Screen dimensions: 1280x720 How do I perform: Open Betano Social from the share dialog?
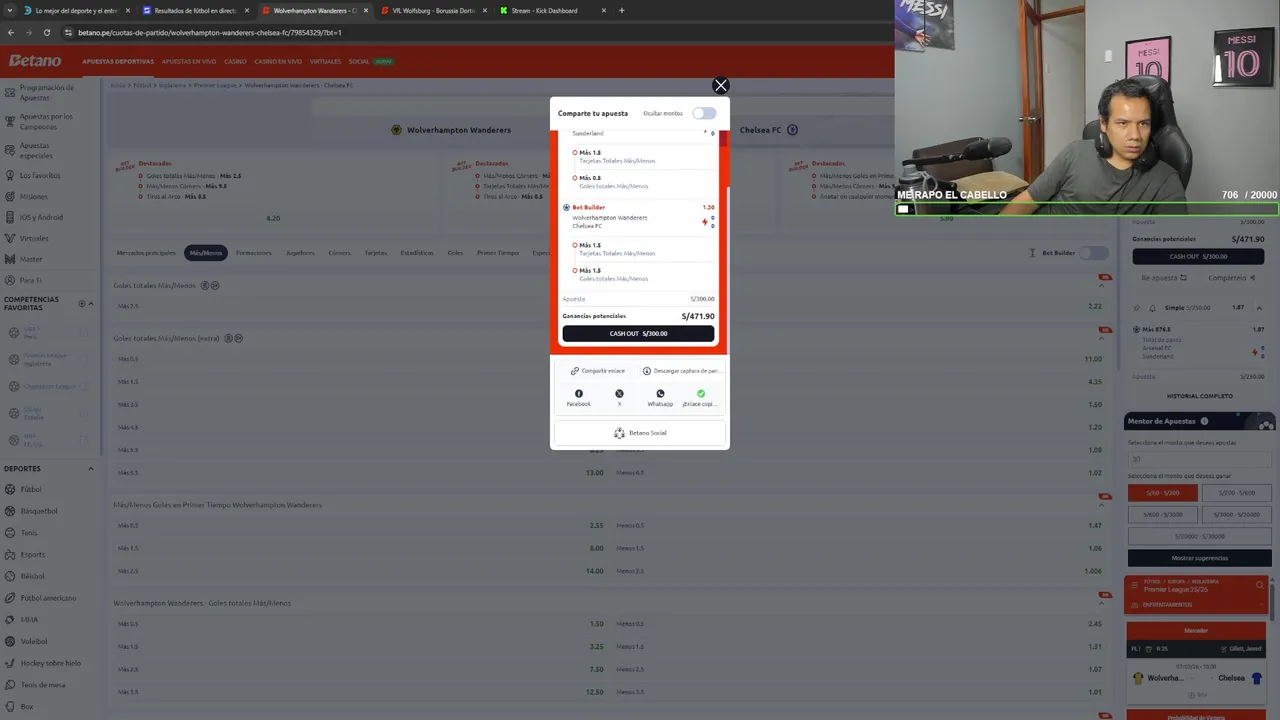(x=640, y=433)
